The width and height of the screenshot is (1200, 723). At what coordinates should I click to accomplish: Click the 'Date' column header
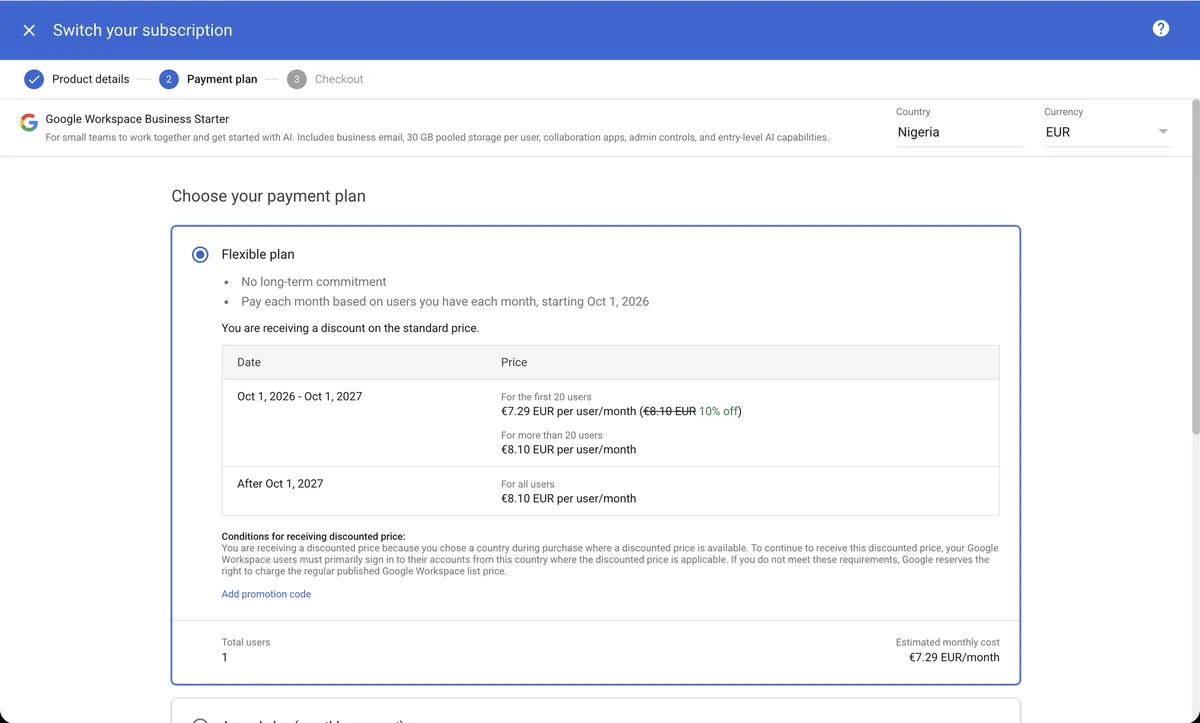tap(249, 362)
